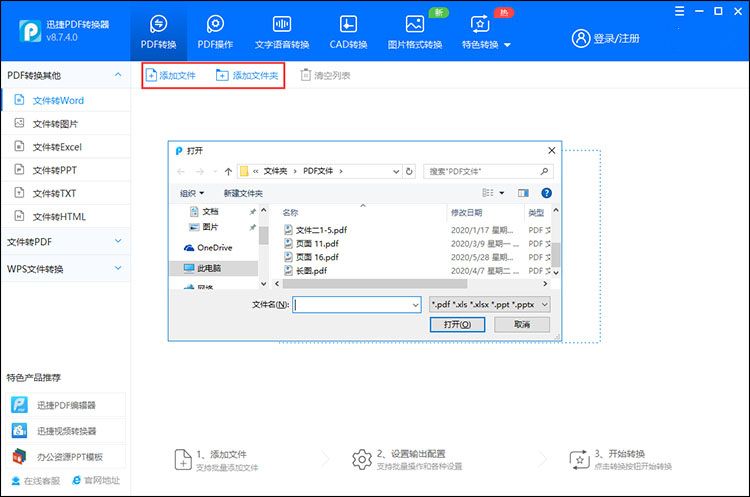Click the forward arrow in dialog
The height and width of the screenshot is (497, 750).
[x=200, y=171]
